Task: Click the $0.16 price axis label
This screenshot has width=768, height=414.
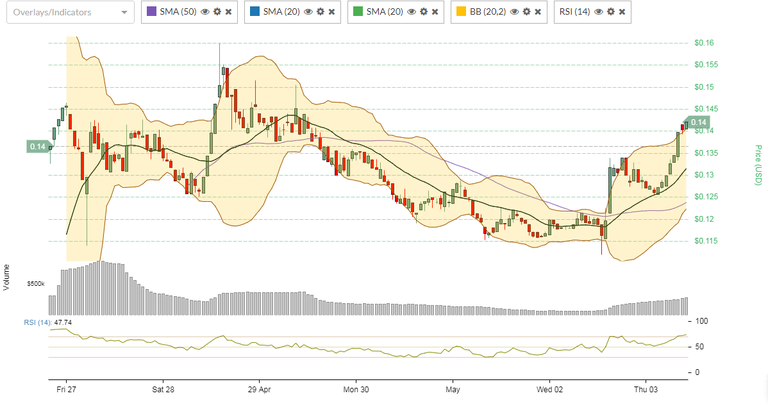Action: [704, 43]
